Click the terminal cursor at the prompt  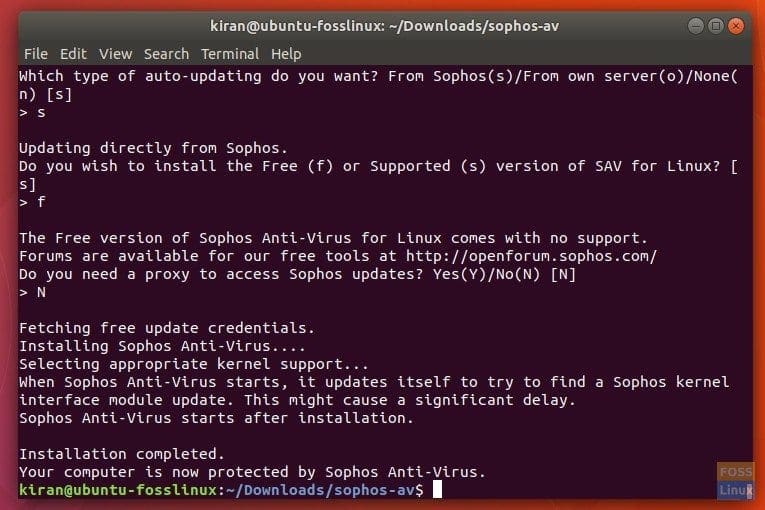(437, 490)
